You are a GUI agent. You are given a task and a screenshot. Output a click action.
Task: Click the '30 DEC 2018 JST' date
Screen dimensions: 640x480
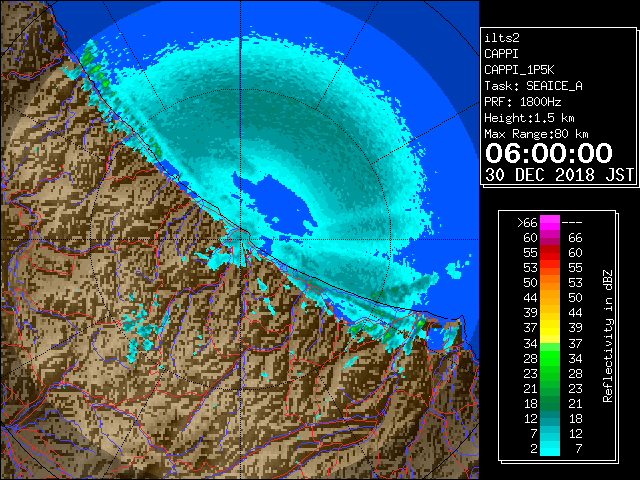[x=559, y=175]
